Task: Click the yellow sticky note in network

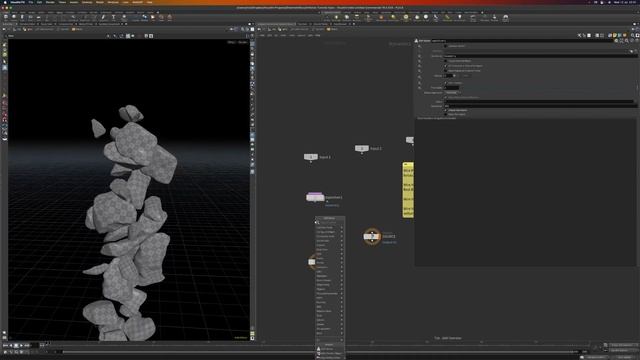Action: click(408, 190)
